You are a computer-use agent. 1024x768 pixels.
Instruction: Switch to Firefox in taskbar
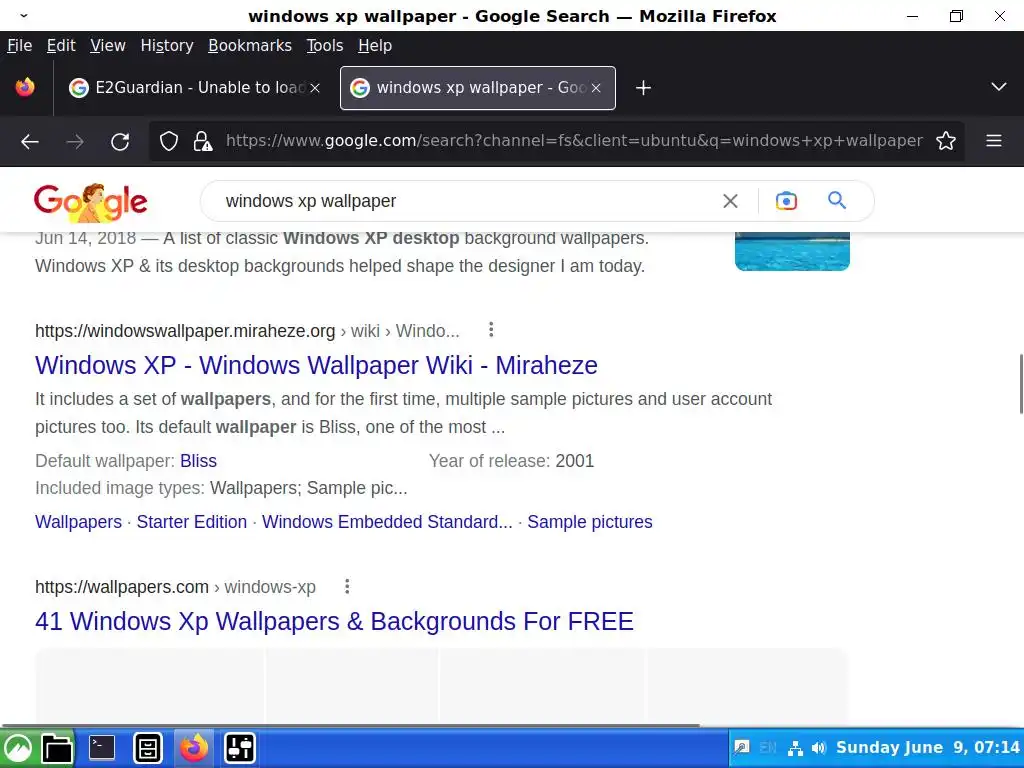[x=194, y=748]
